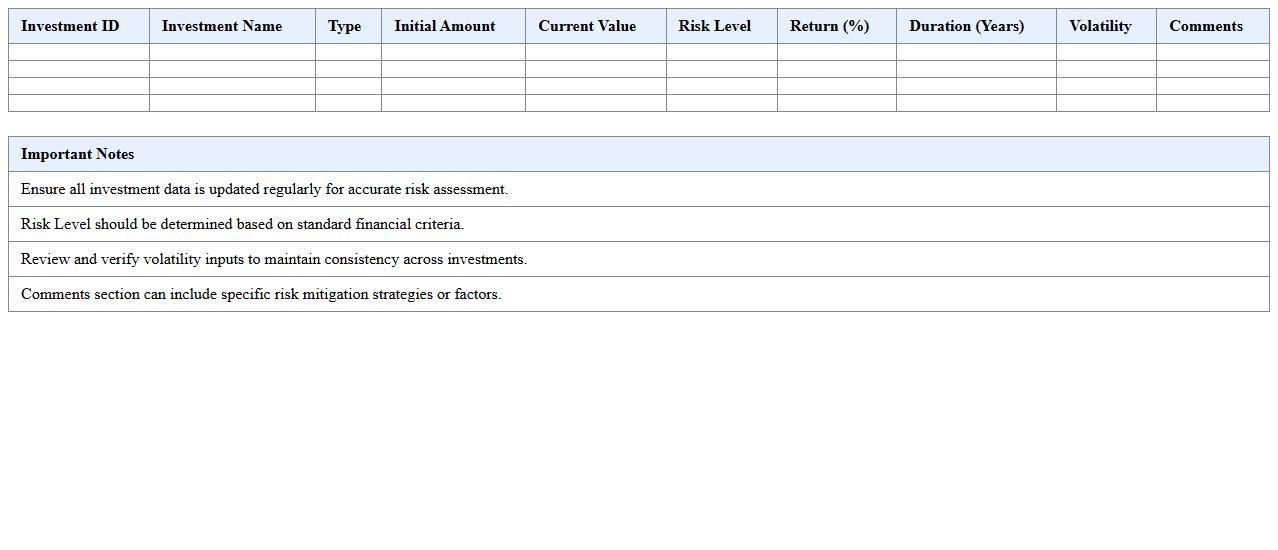Click the Investment ID column header
Screen dimensions: 1278x550
79,26
